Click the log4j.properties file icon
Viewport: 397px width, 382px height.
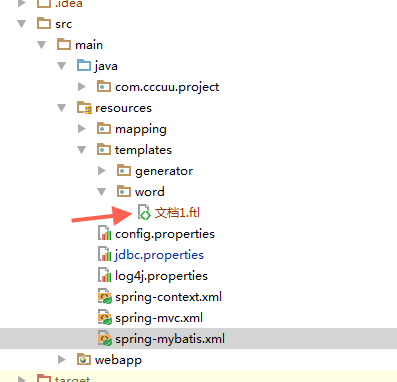(104, 275)
